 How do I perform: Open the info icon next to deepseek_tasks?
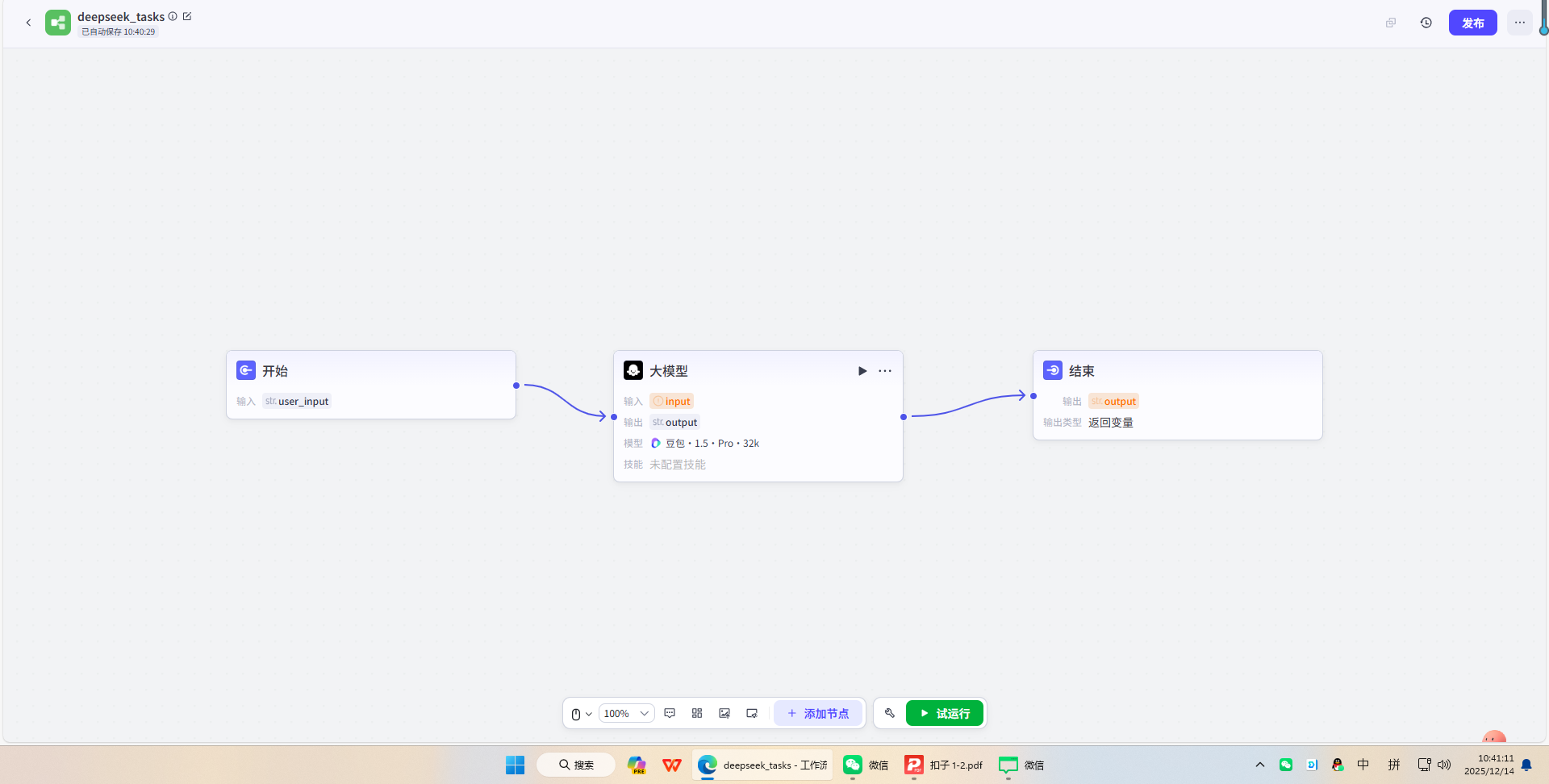[173, 16]
